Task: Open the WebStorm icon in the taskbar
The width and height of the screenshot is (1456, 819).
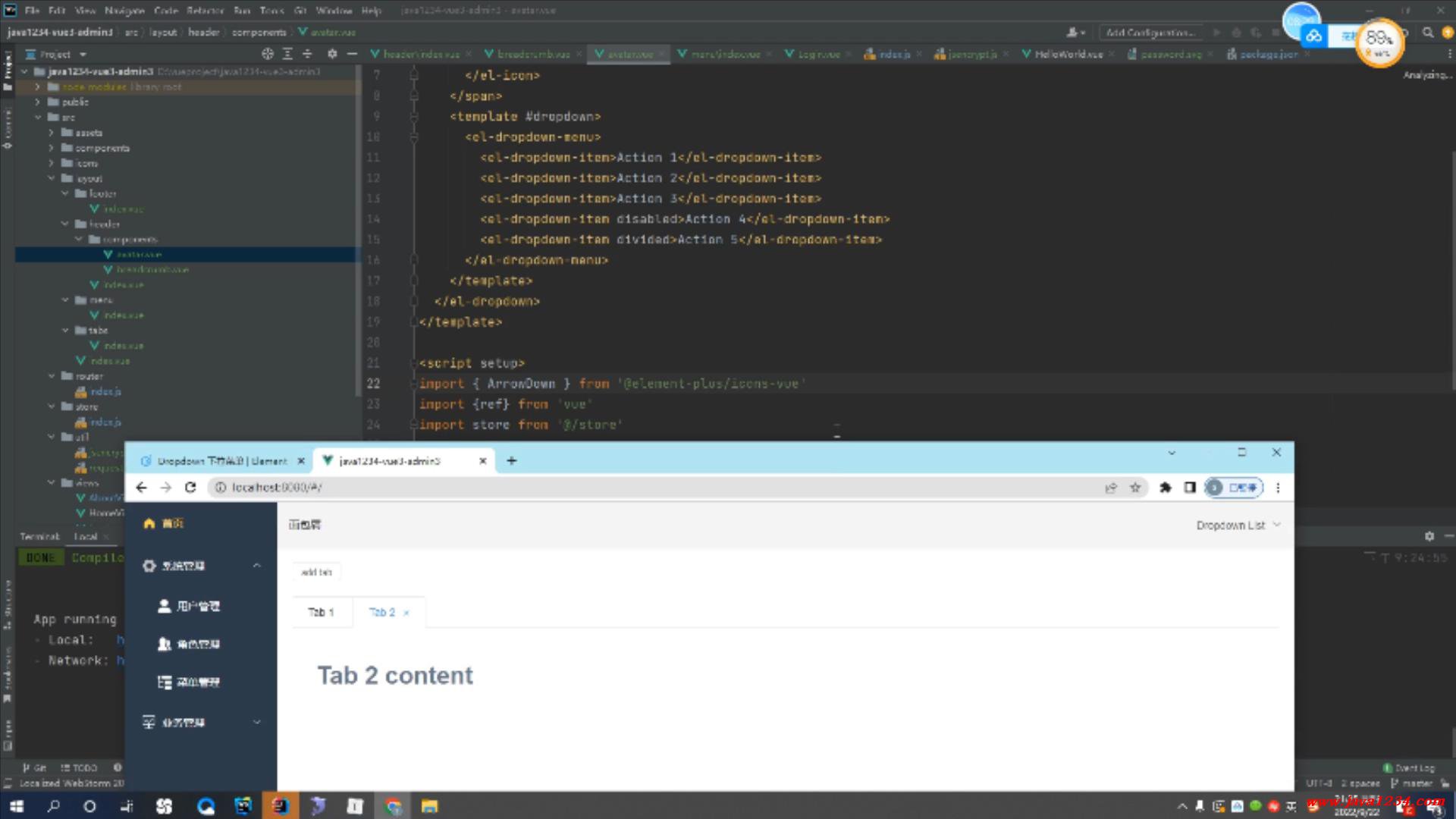Action: click(243, 806)
